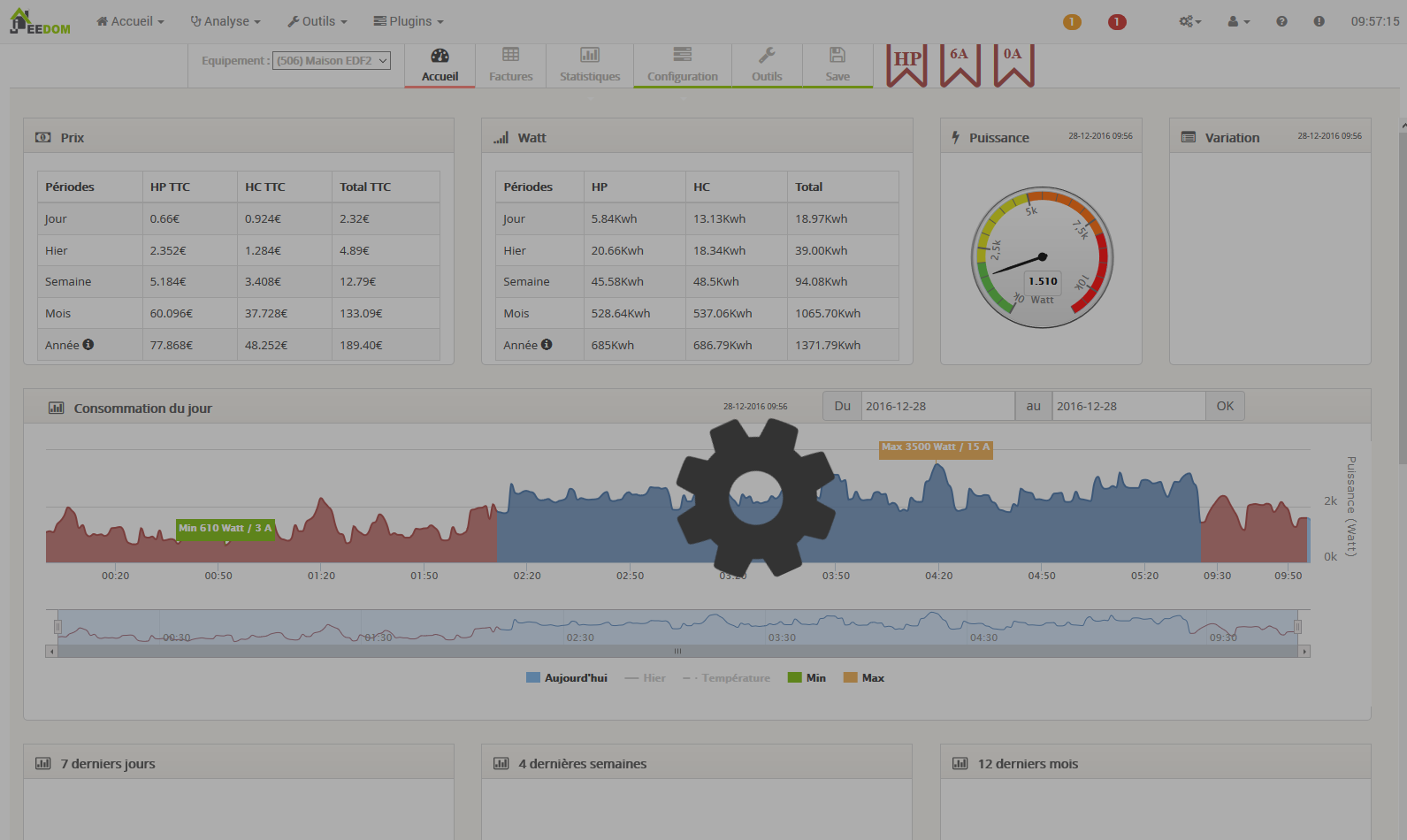Click the info exclamation icon
Viewport: 1407px width, 840px height.
(x=1319, y=21)
